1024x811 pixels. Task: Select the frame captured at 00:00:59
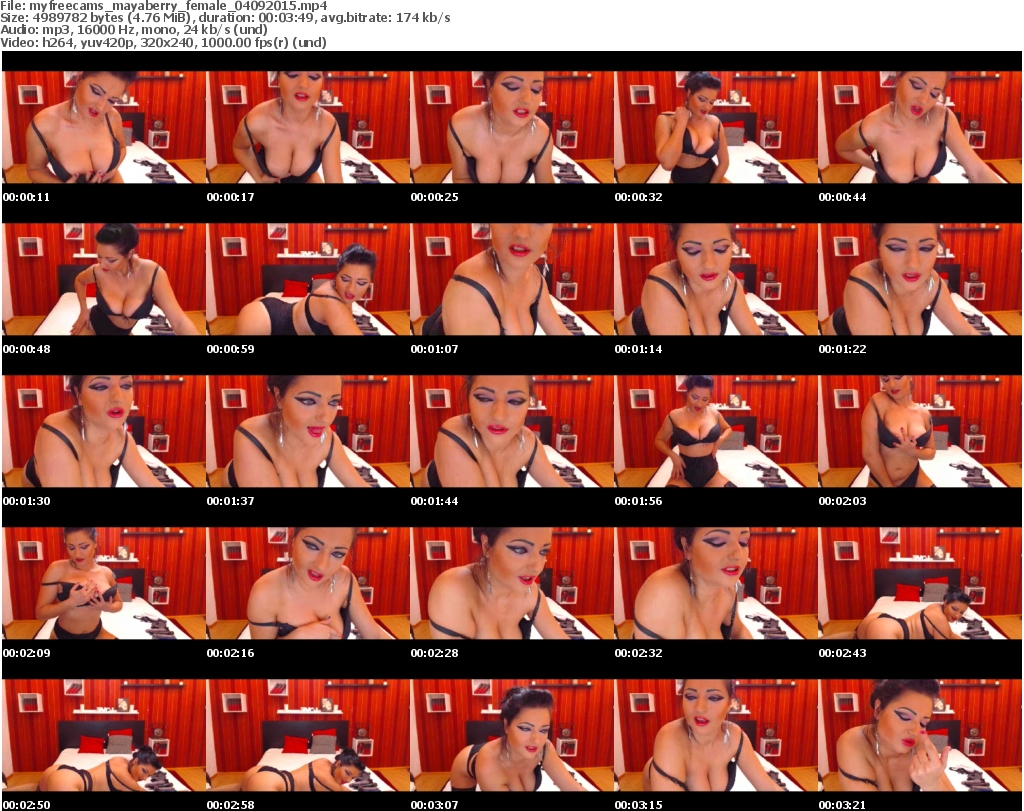[x=308, y=279]
